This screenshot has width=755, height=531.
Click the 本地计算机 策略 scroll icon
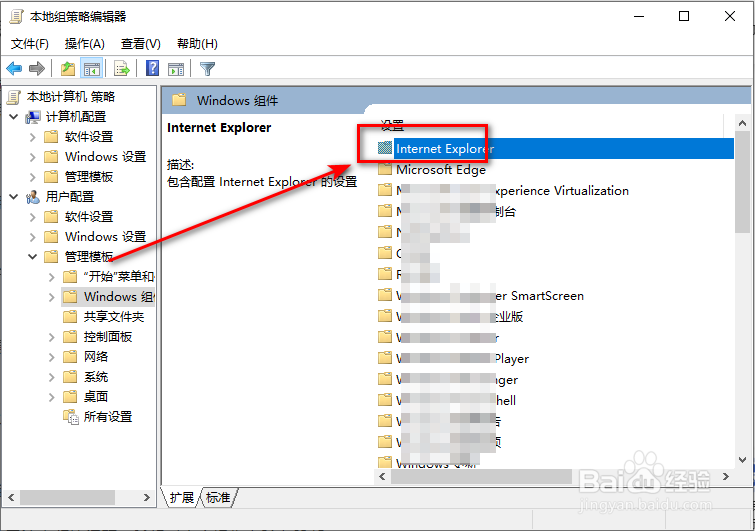tap(14, 97)
